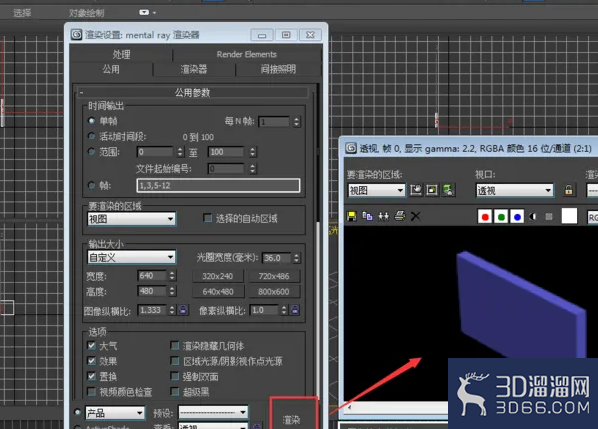Enable the 超级黑 checkbox
The image size is (598, 429).
175,392
